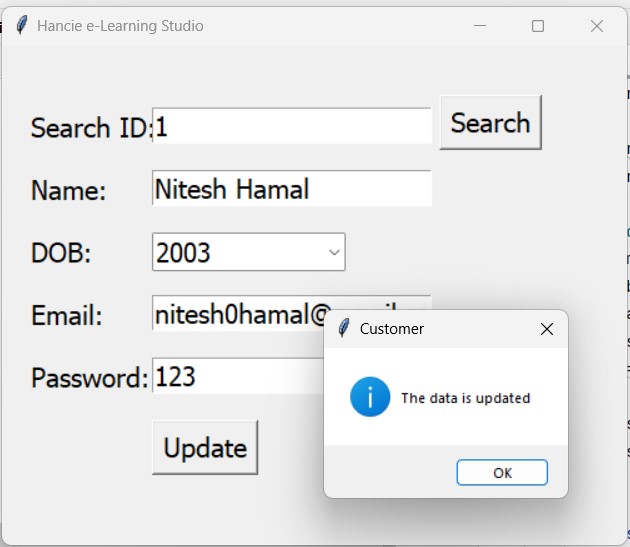The image size is (630, 547).
Task: Click the Hancie e-Learning Studio title text
Action: tap(120, 26)
